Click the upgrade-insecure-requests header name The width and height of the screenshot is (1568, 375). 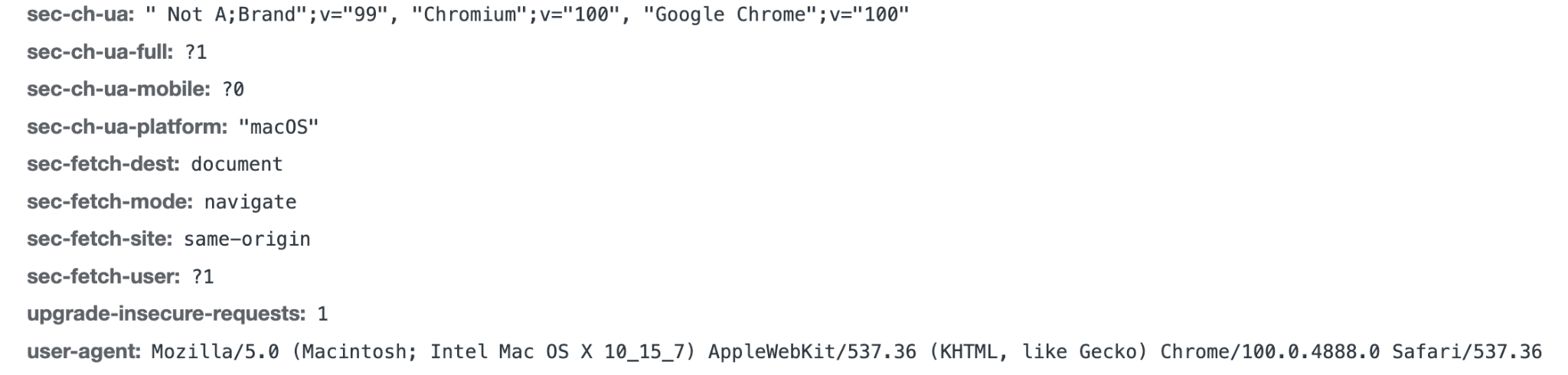pos(166,315)
